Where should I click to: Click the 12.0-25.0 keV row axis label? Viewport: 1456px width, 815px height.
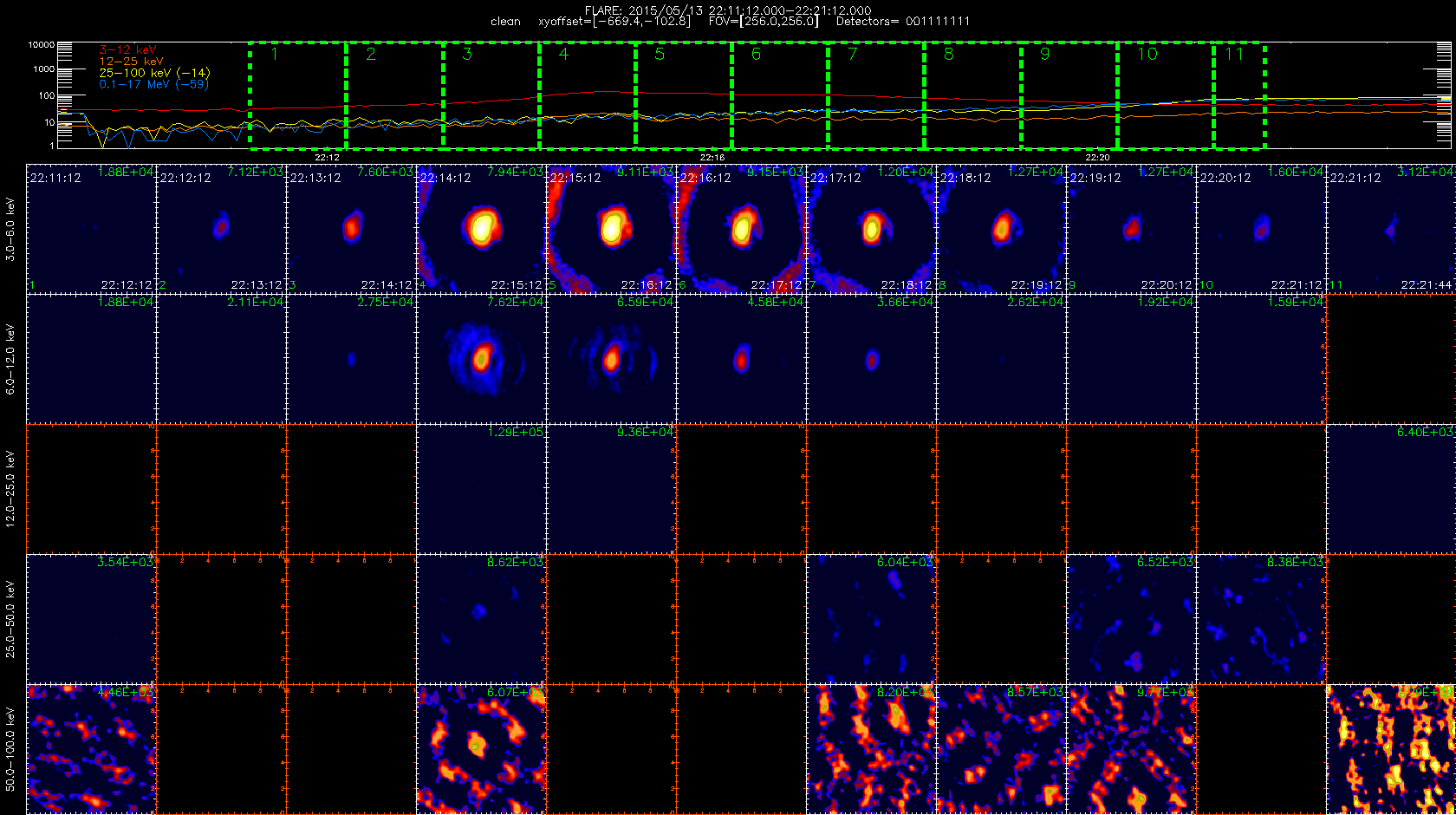10,489
